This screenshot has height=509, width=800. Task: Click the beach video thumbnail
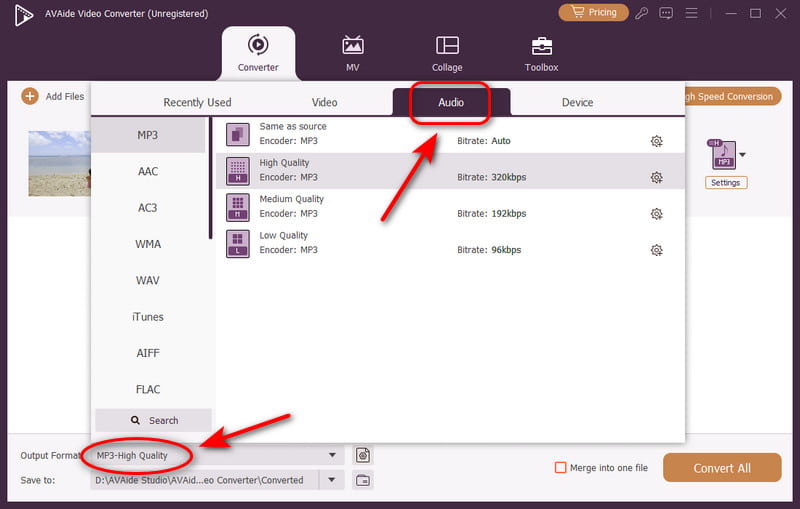(59, 161)
